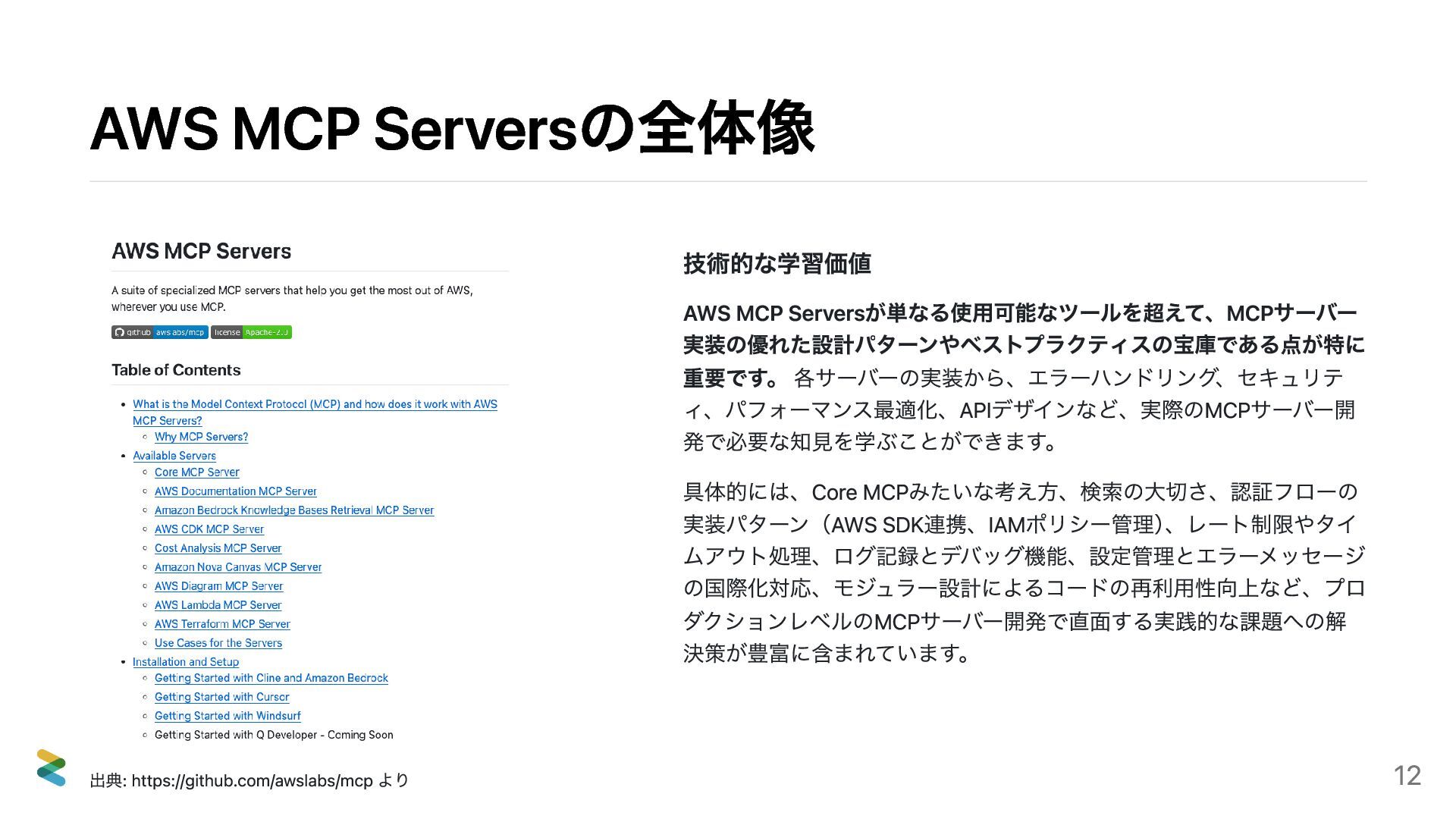The width and height of the screenshot is (1456, 819).
Task: Open the 'Getting Started with Windsurf' link
Action: (x=227, y=716)
